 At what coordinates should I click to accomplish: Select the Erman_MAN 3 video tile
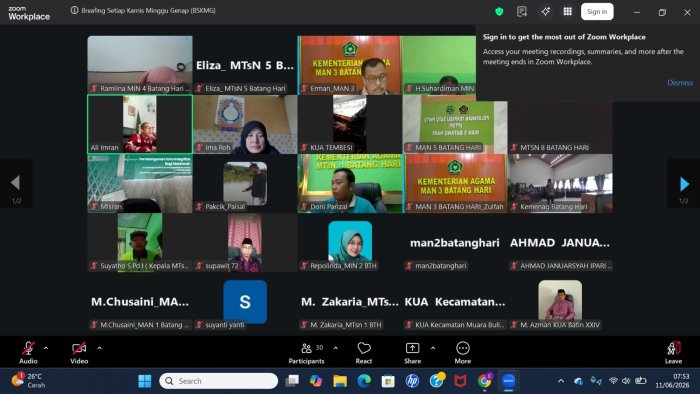[x=350, y=65]
